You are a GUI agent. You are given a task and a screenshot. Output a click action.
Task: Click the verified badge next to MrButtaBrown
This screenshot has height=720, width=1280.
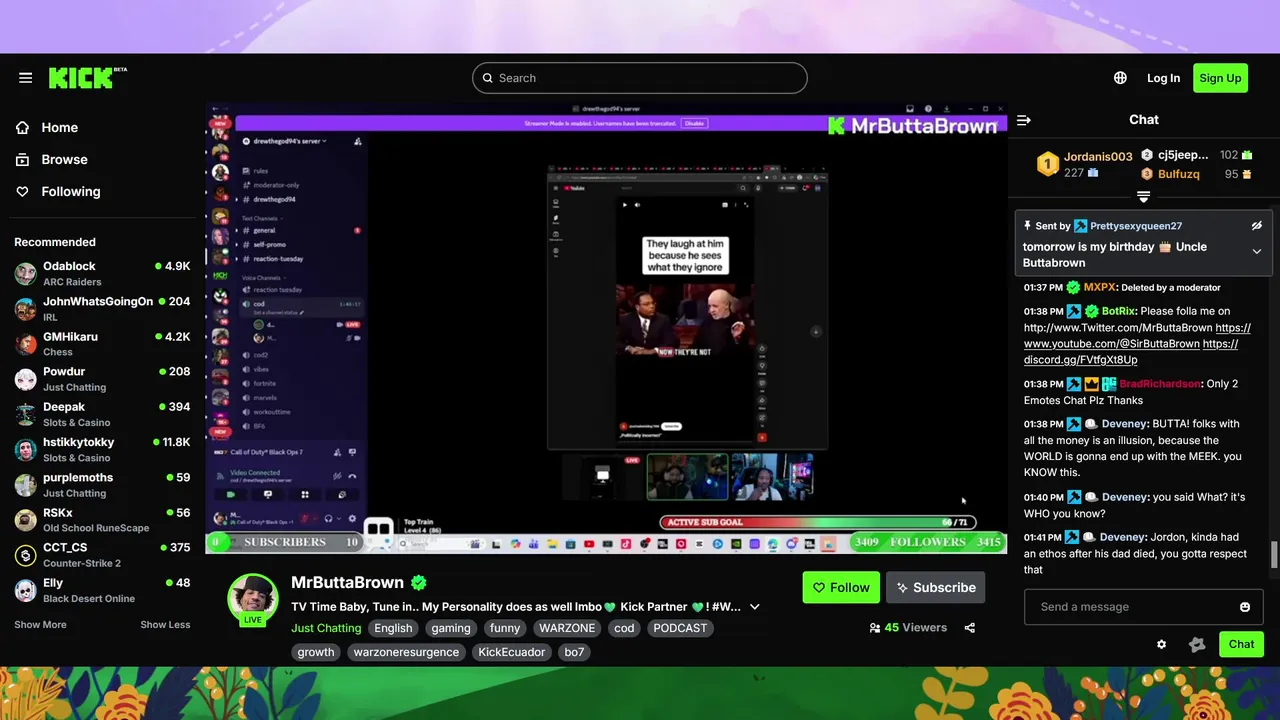tap(419, 583)
